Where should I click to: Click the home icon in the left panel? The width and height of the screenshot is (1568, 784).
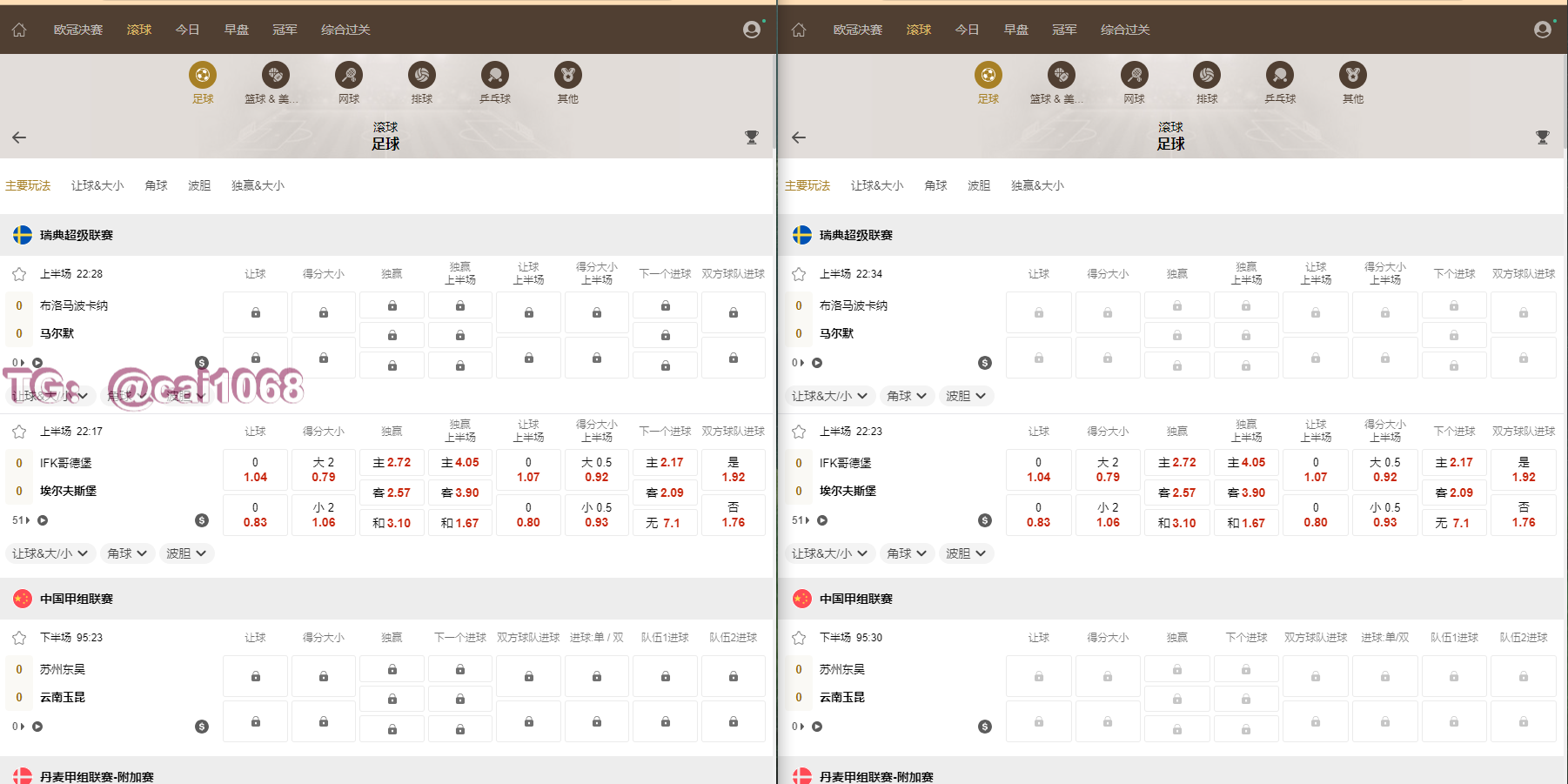pyautogui.click(x=19, y=30)
